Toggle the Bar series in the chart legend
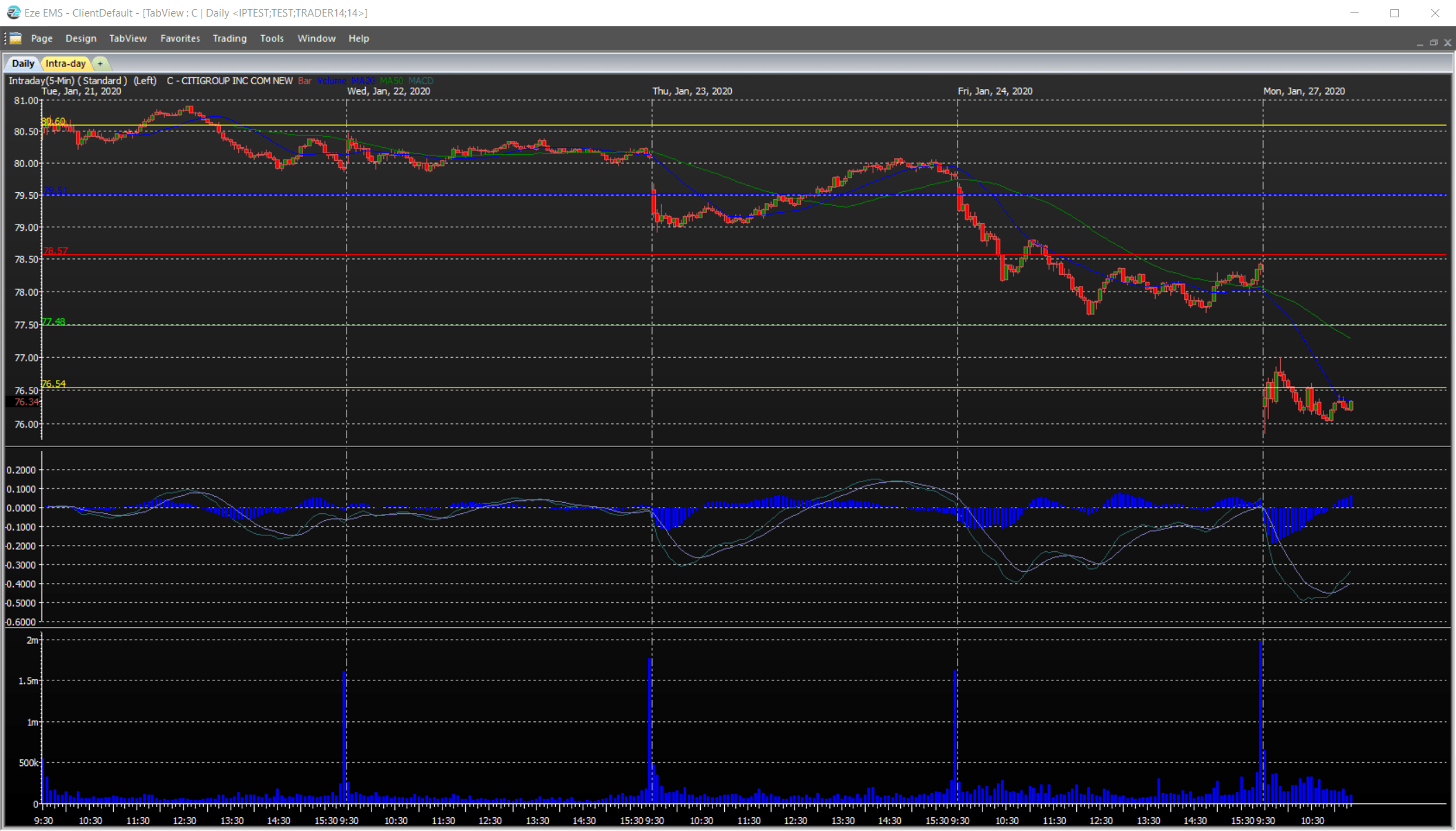 pyautogui.click(x=304, y=80)
